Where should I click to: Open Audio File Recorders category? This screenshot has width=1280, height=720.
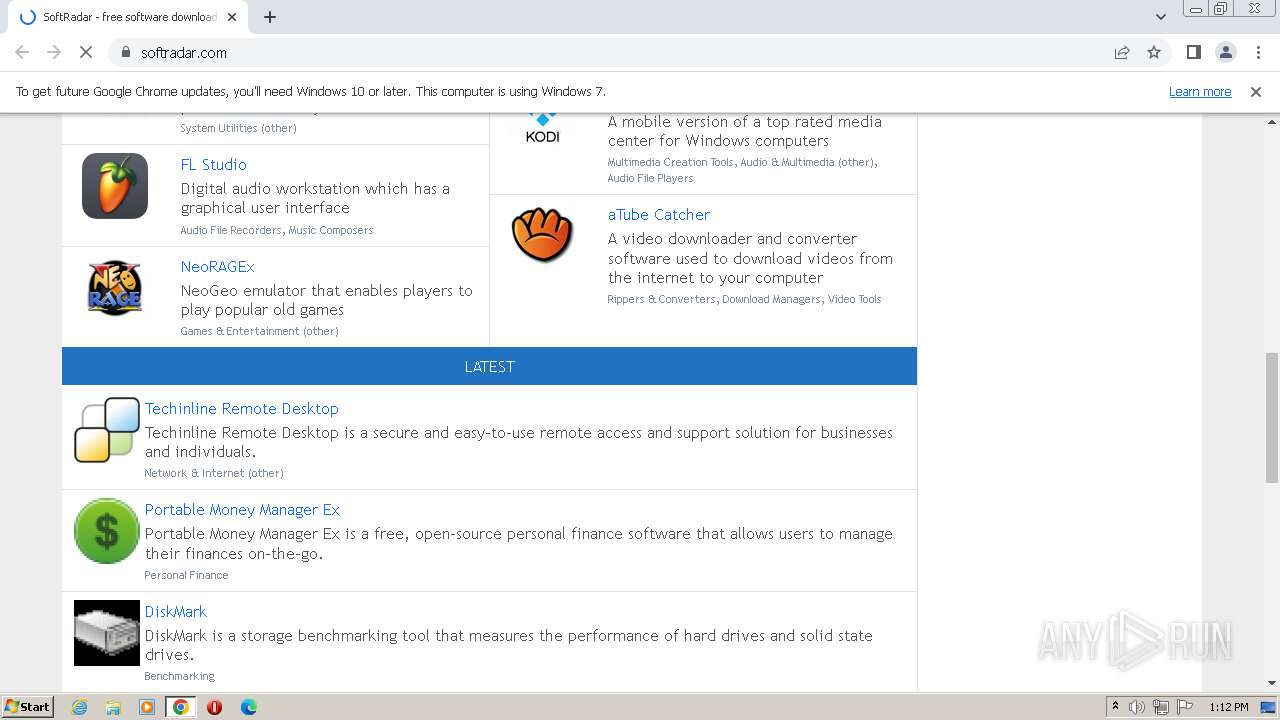231,230
